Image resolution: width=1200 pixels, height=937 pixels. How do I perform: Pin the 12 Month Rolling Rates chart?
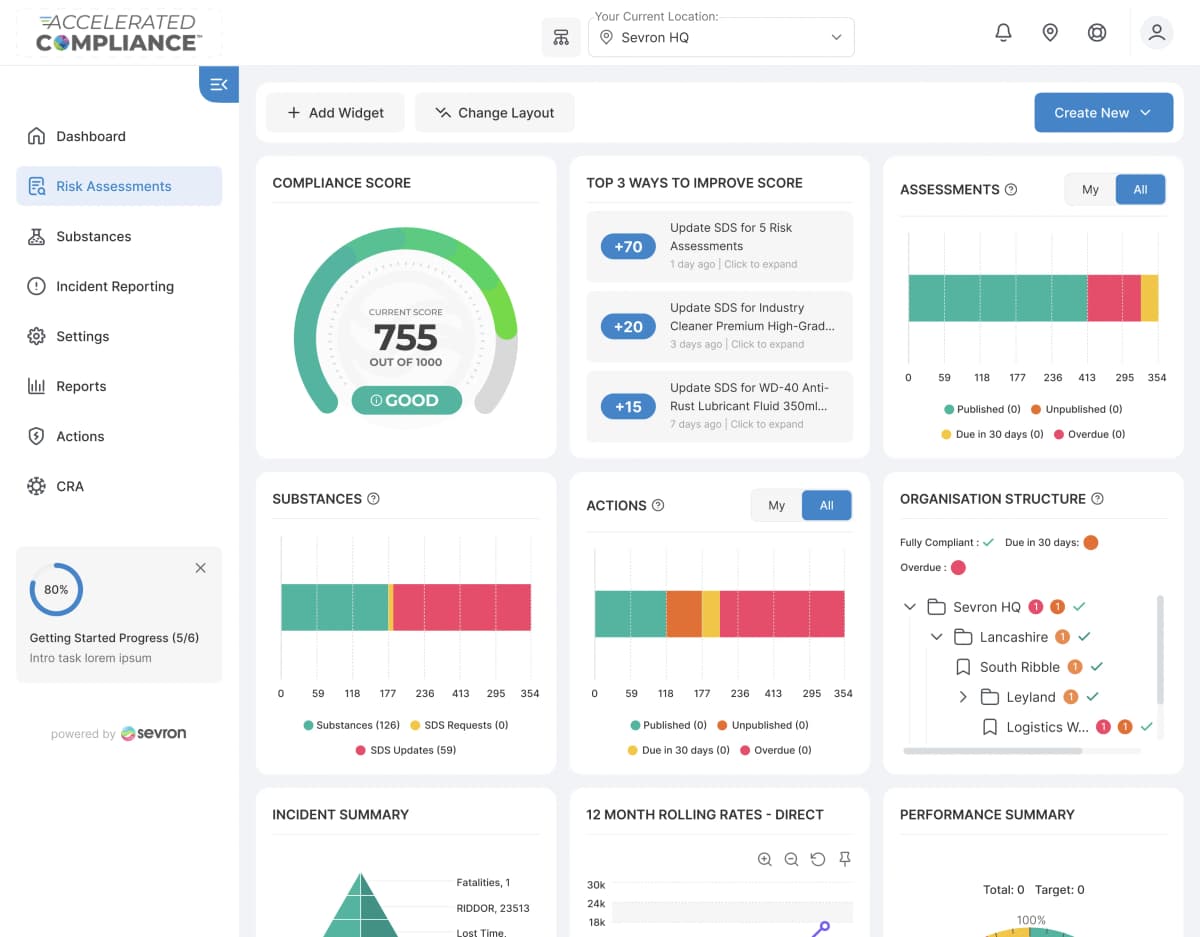pyautogui.click(x=844, y=859)
